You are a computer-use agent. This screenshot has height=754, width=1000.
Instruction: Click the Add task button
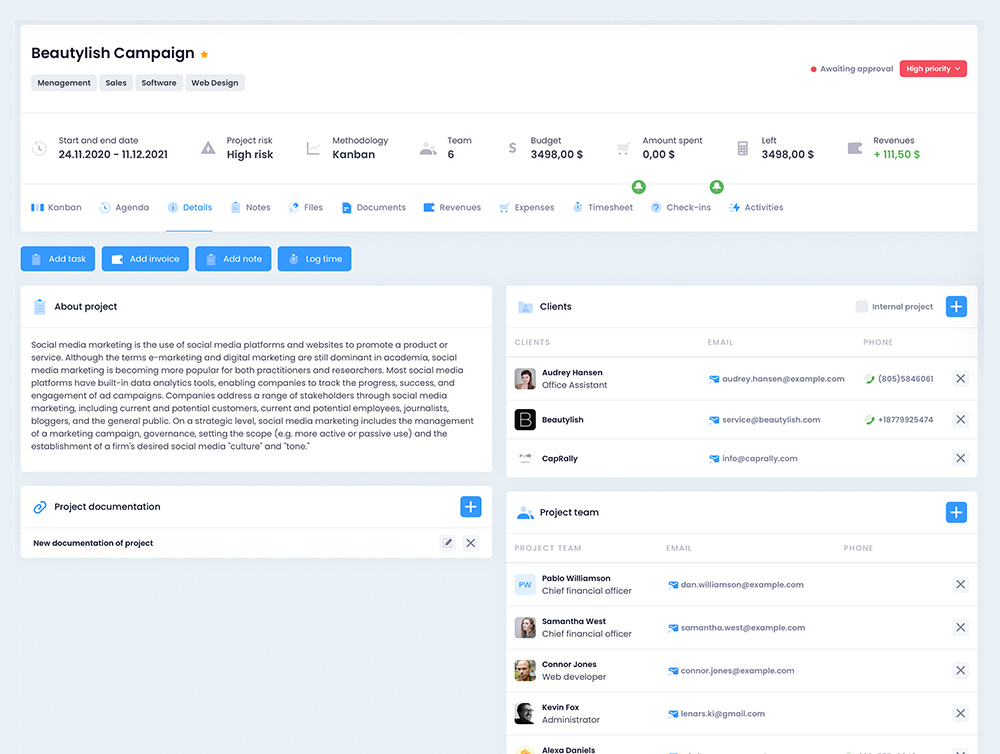tap(57, 258)
